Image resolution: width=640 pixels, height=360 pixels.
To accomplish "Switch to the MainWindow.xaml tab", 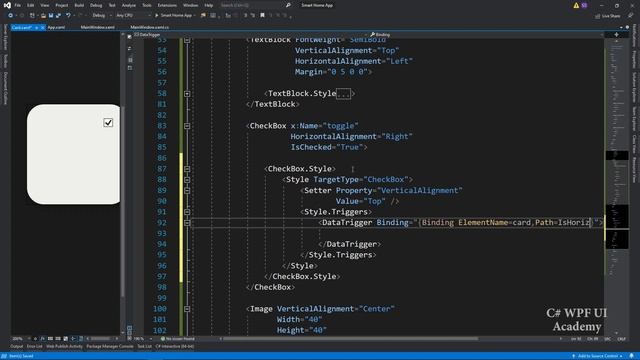I will pos(98,27).
